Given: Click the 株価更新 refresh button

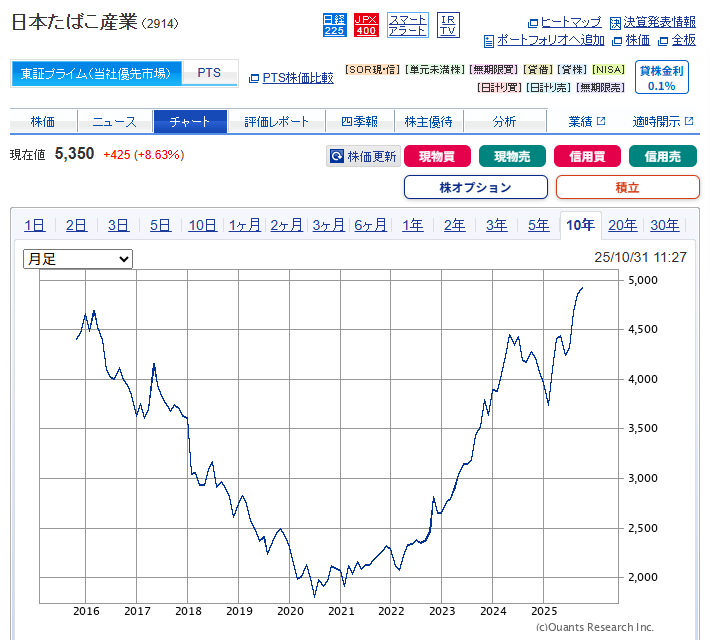Looking at the screenshot, I should coord(364,156).
